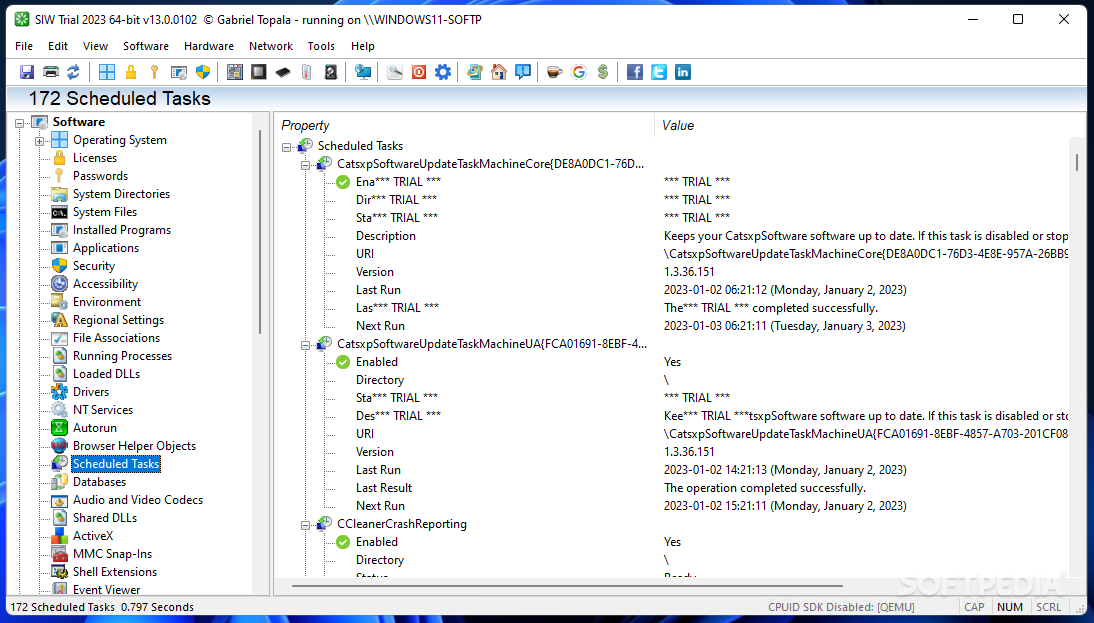Click the property pane horizontal scrollbar
The image size is (1094, 623).
[567, 586]
